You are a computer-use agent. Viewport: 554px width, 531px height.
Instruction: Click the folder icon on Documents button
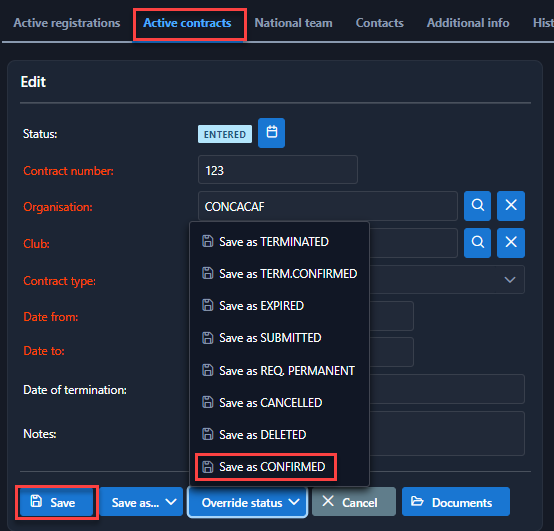(417, 501)
